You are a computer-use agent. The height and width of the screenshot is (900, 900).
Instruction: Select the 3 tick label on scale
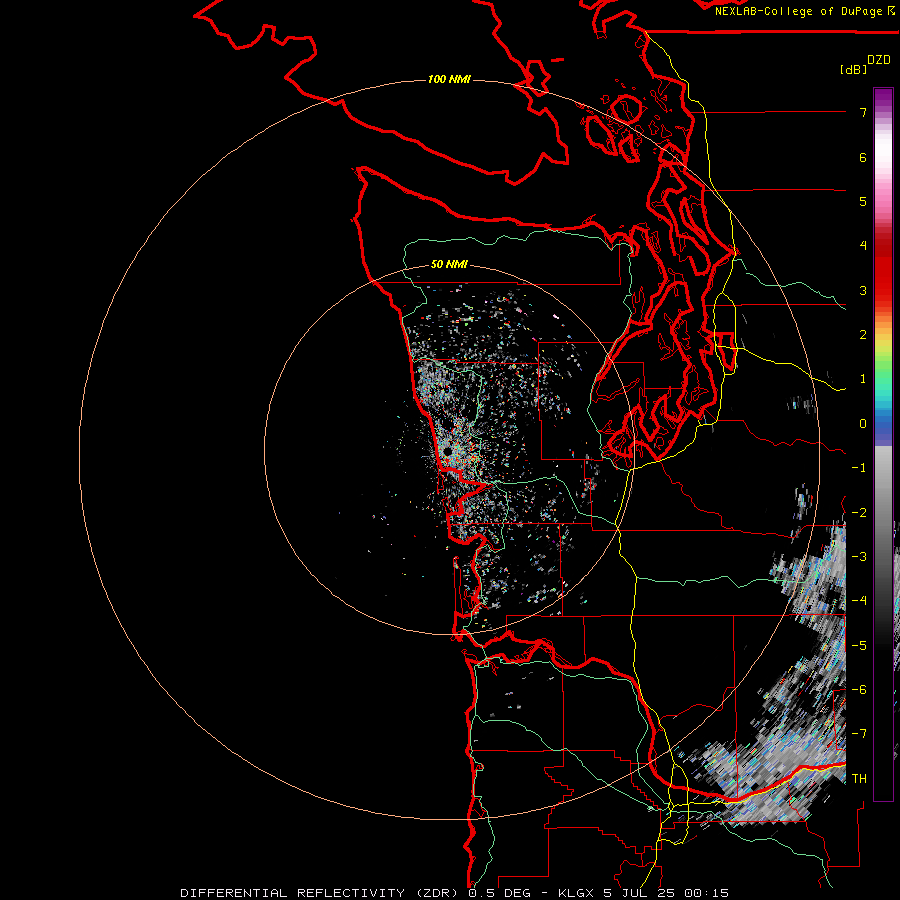(863, 290)
